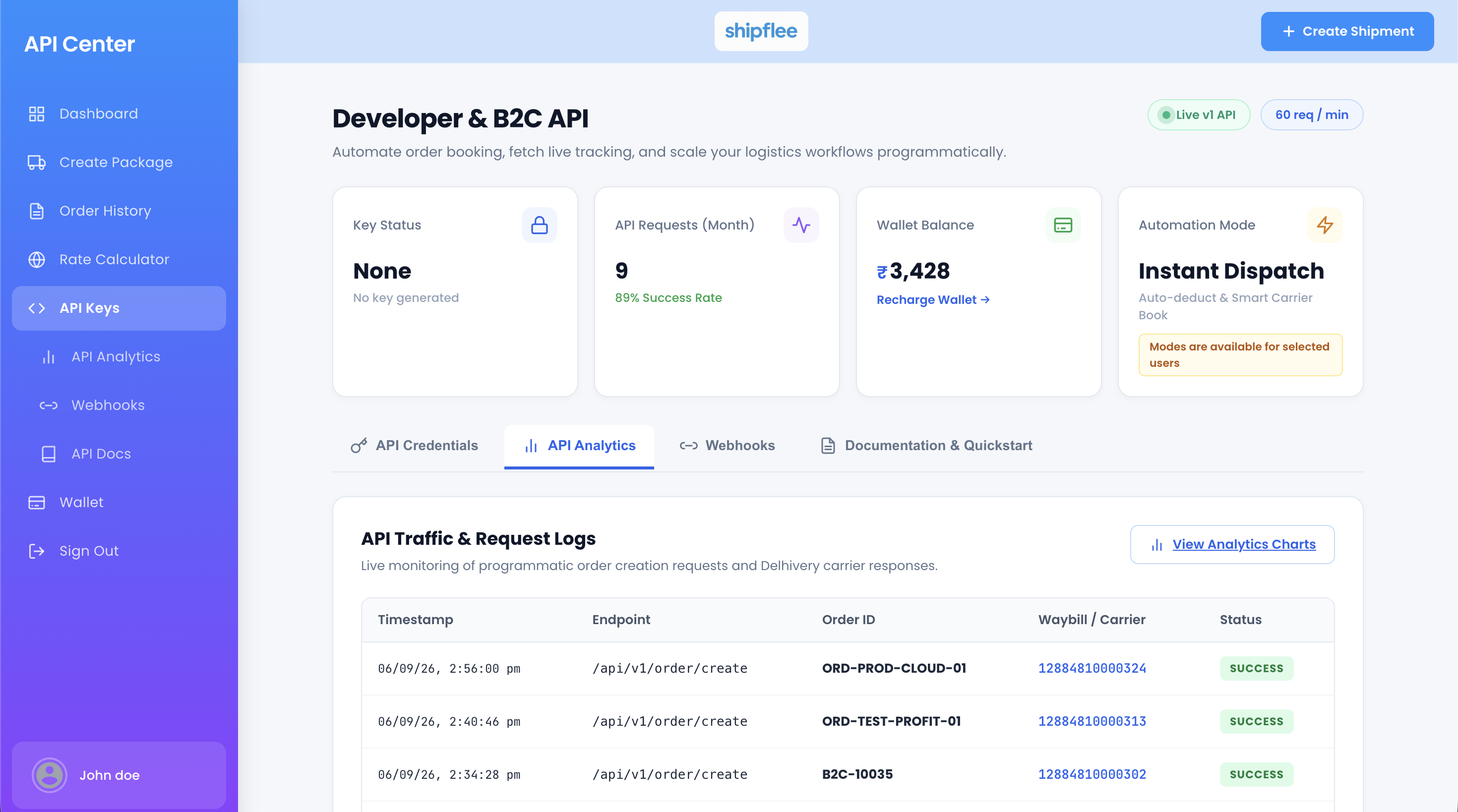This screenshot has height=812, width=1458.
Task: Open sidebar API Analytics submenu item
Action: (119, 357)
